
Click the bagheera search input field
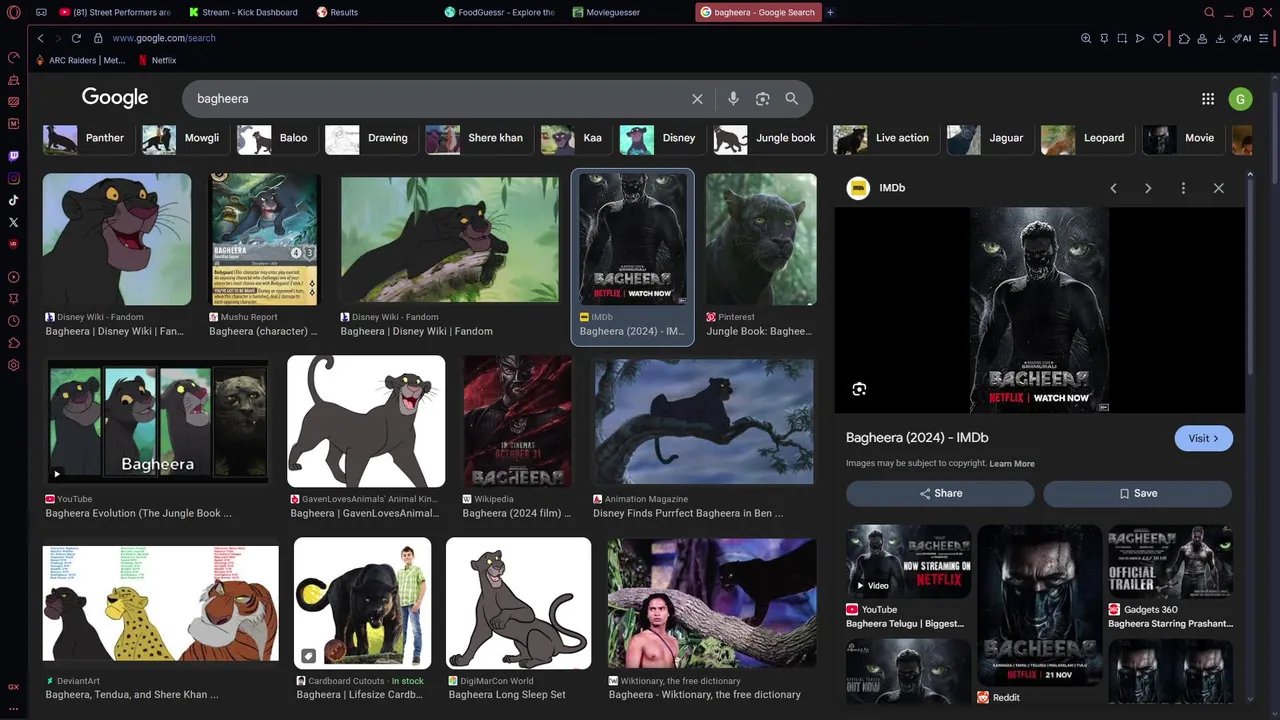click(438, 99)
